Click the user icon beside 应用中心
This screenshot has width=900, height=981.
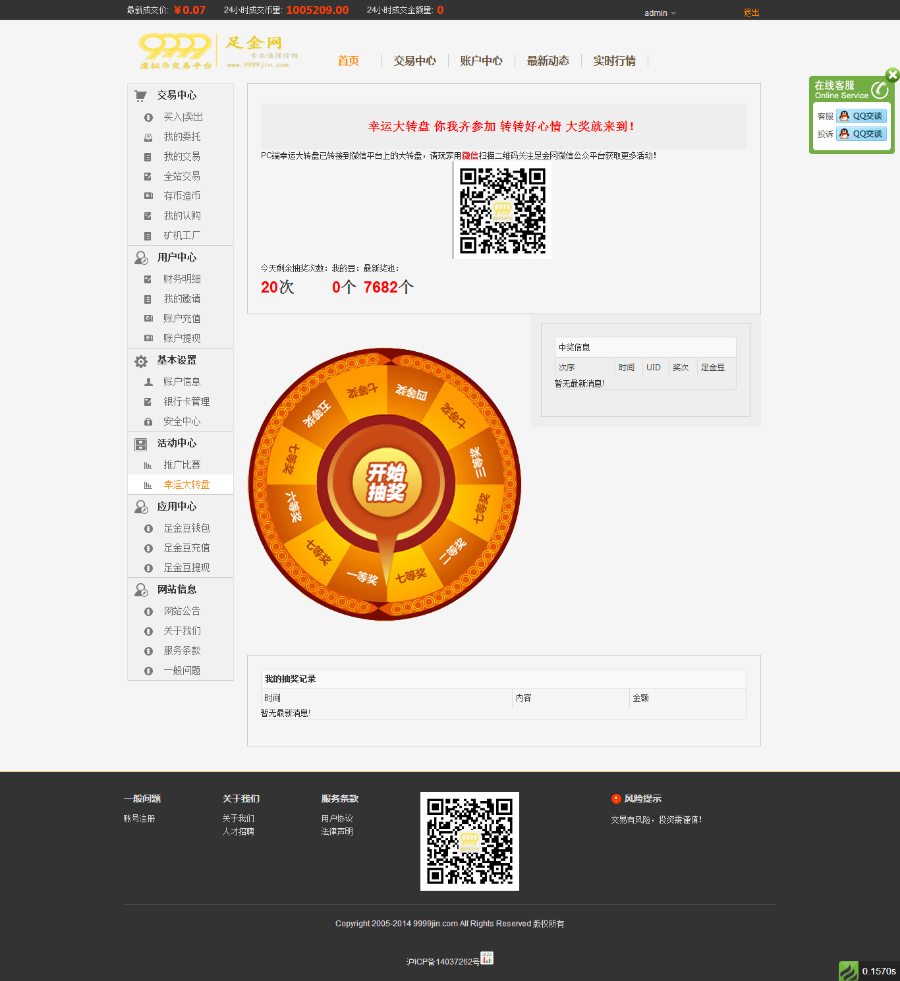point(141,507)
